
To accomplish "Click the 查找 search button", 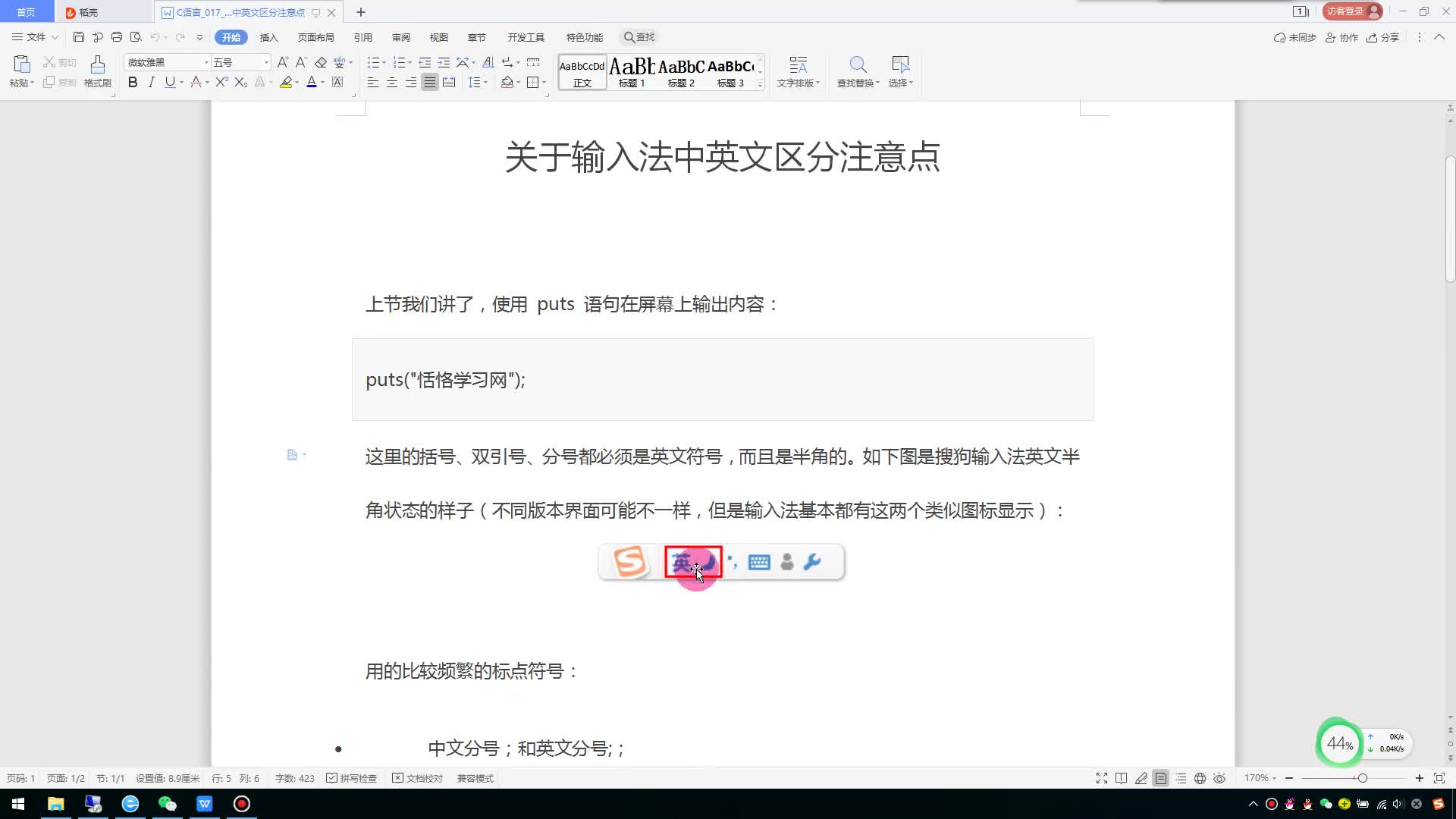I will click(639, 36).
